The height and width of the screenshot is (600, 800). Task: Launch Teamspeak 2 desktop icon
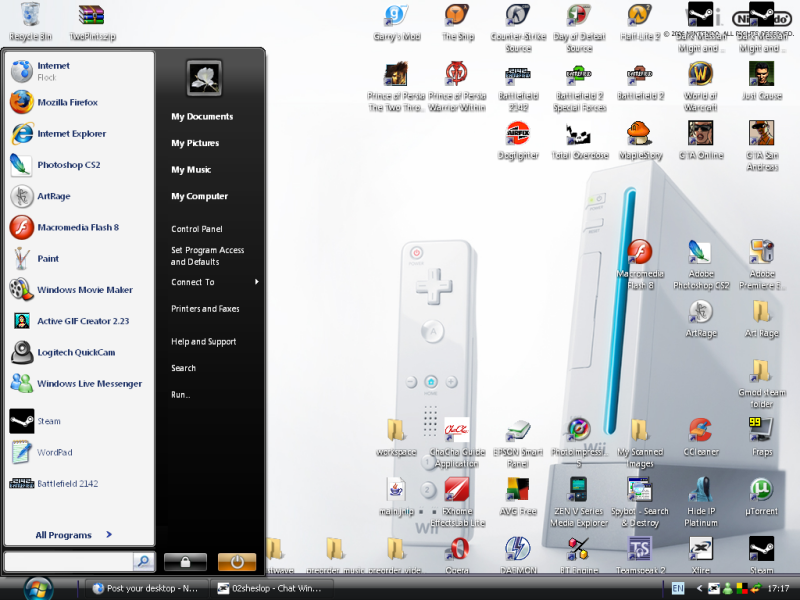pyautogui.click(x=640, y=555)
